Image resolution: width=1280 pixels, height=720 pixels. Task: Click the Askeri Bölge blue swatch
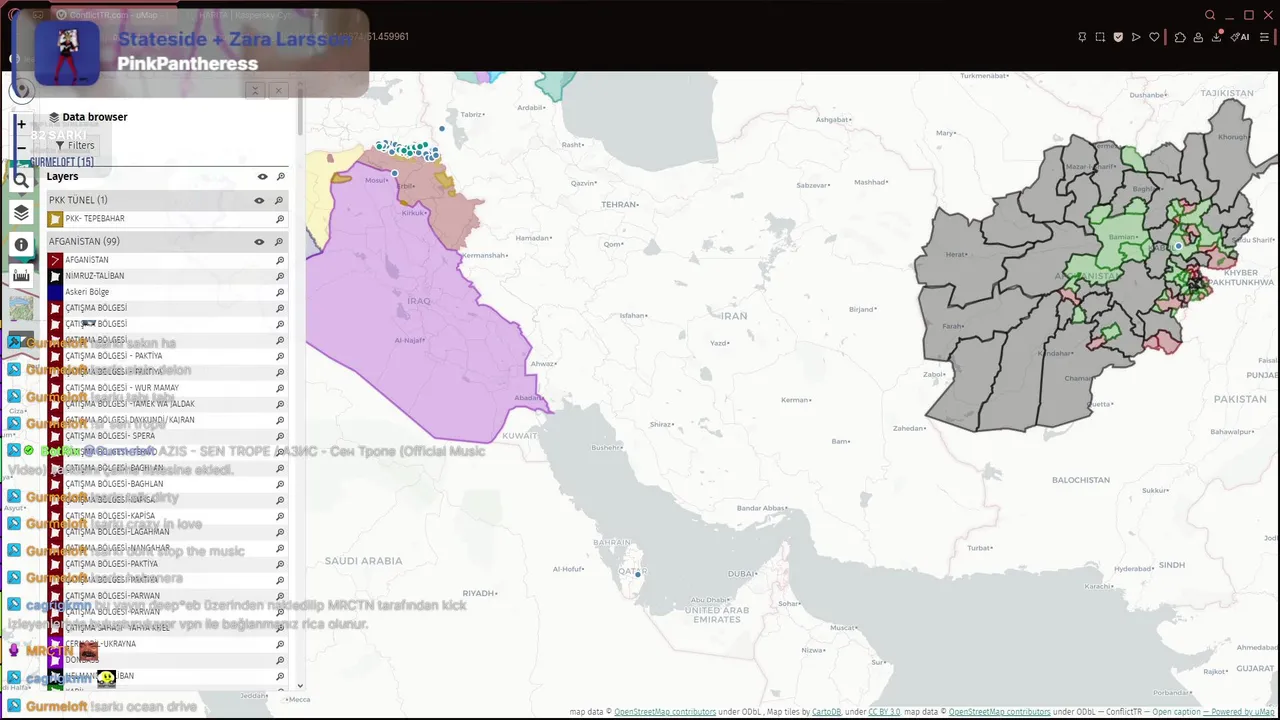pos(56,292)
